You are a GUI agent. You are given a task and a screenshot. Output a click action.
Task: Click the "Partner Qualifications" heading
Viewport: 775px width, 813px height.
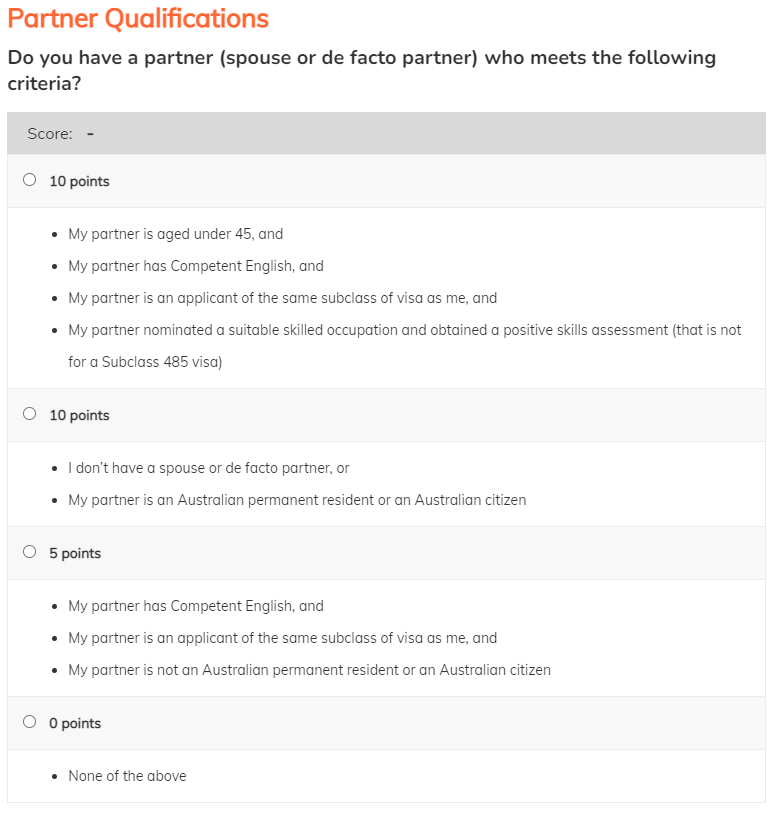tap(138, 18)
